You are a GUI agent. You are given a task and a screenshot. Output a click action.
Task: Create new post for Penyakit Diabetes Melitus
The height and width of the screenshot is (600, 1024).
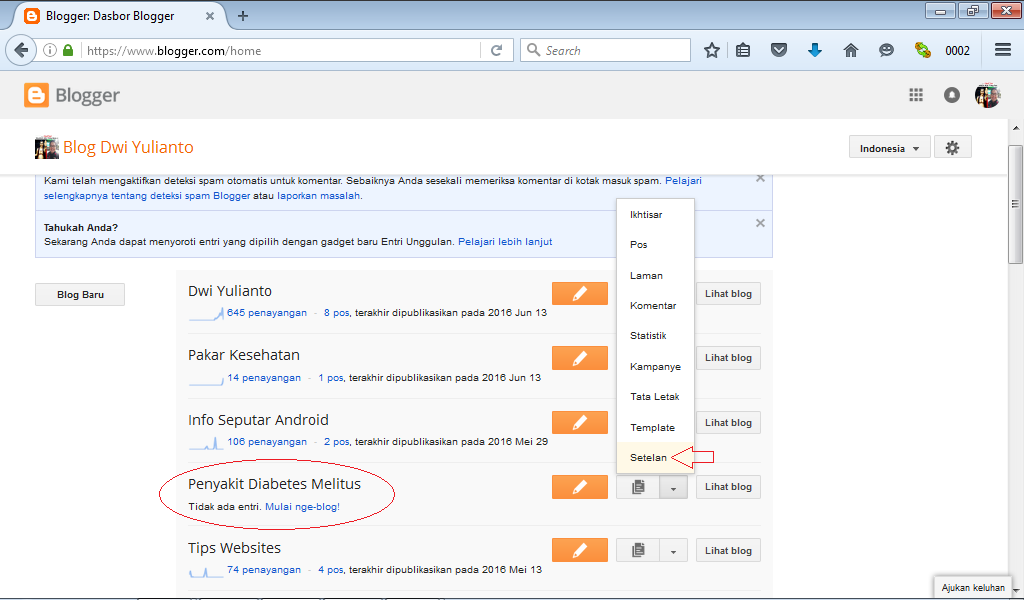[x=580, y=486]
